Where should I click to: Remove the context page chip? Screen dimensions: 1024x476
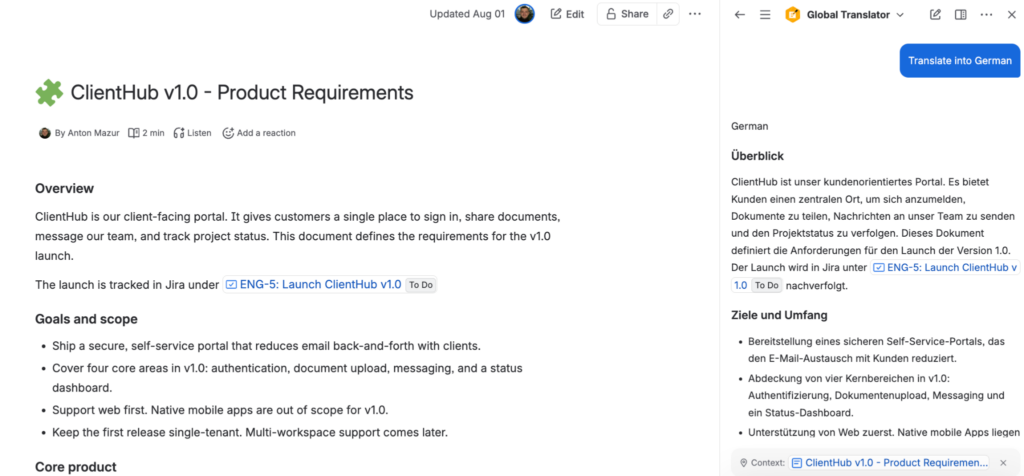[1003, 462]
